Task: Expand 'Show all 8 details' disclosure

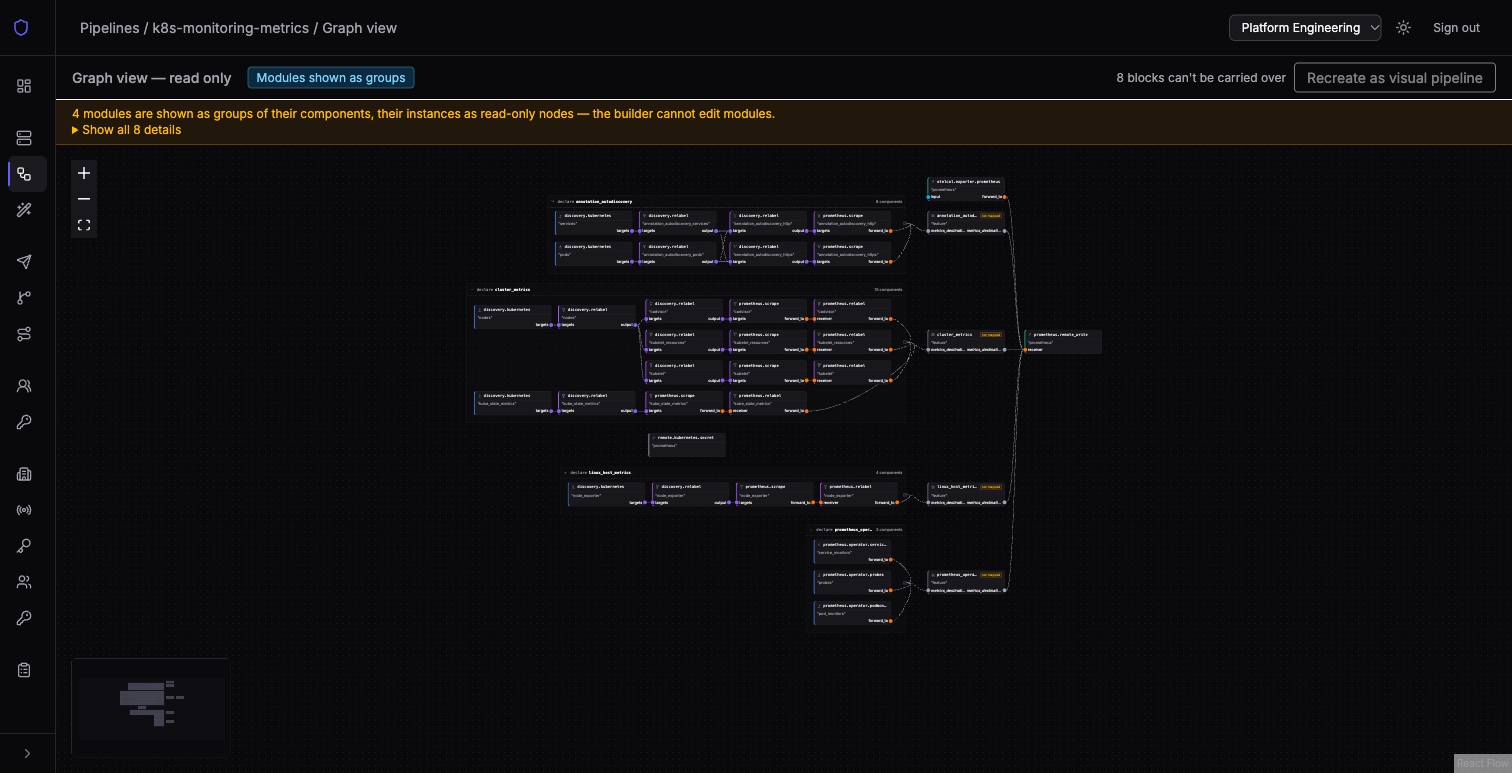Action: 127,130
